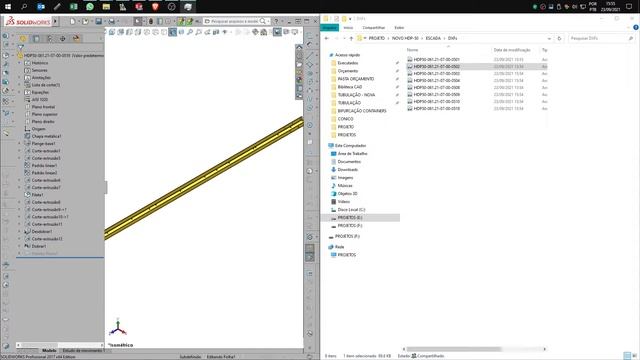Open SolidWorks Resources home in task pane
The width and height of the screenshot is (640, 360).
tap(299, 47)
